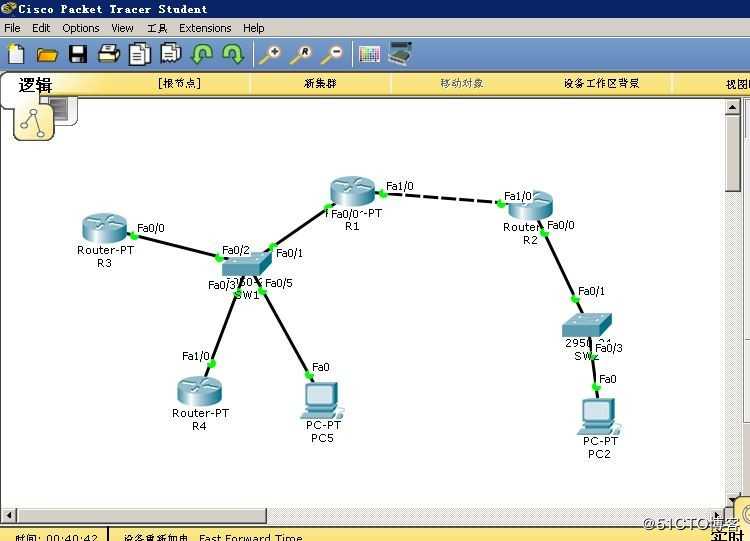Screen dimensions: 750x541
Task: Click the Fast Forward Time button
Action: 251,537
